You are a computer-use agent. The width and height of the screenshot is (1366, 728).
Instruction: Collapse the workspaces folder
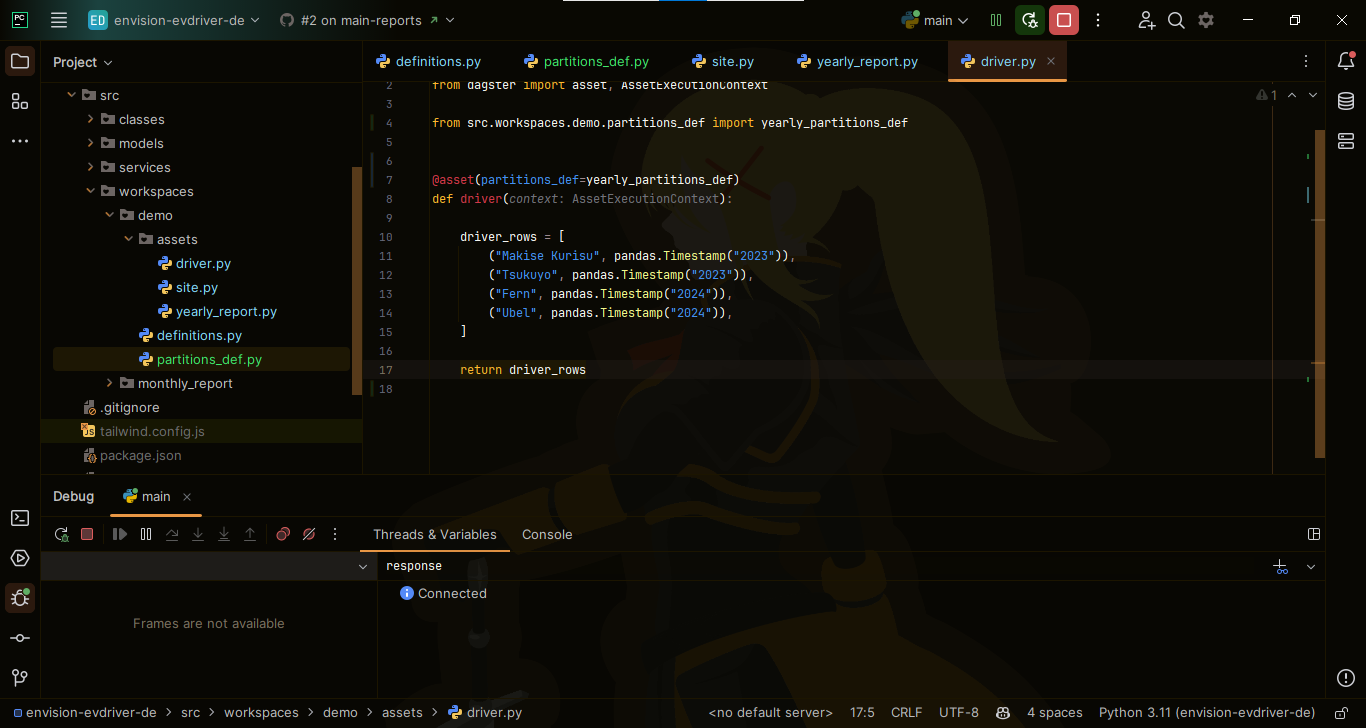(90, 191)
